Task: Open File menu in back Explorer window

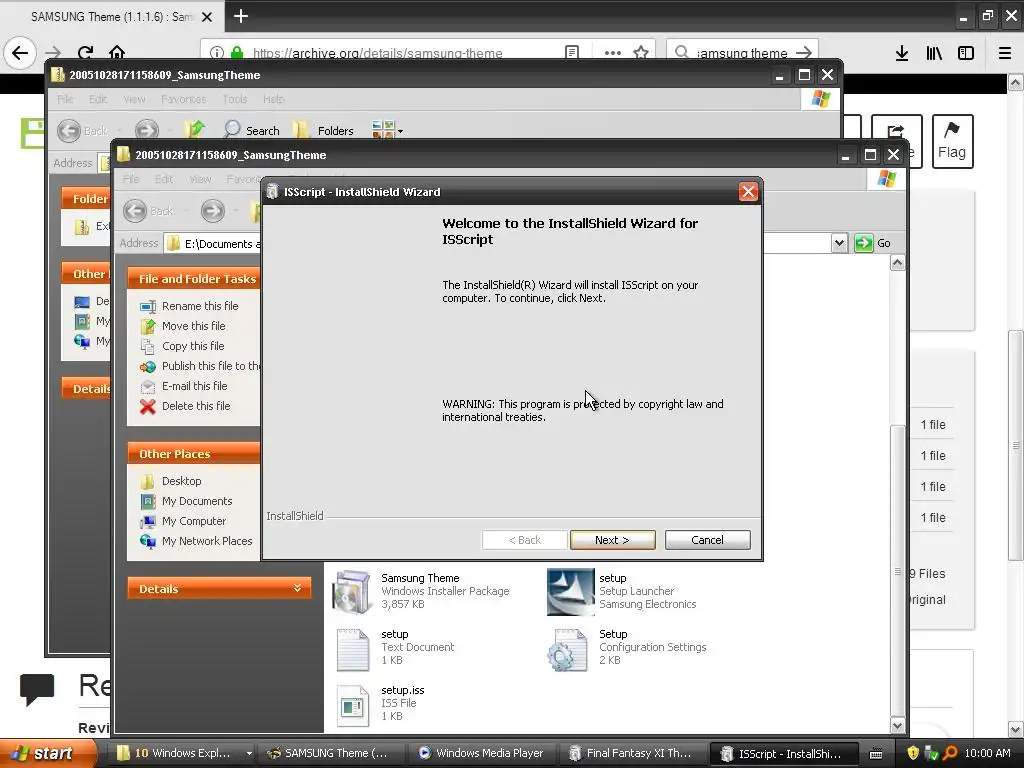Action: 65,99
